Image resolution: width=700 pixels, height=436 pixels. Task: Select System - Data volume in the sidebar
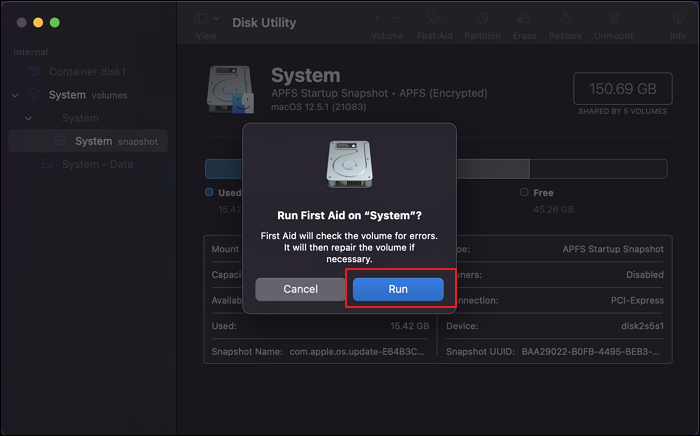tap(97, 164)
